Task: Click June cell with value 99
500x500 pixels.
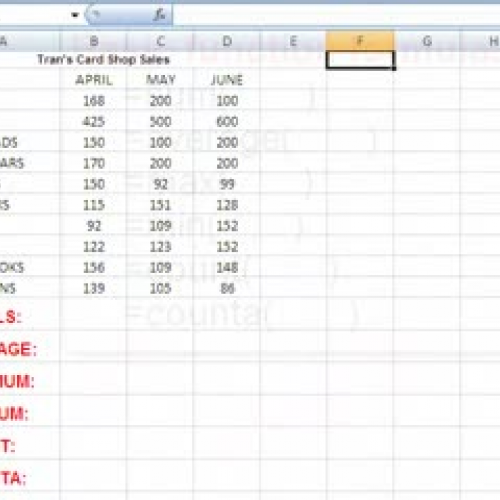Action: click(227, 184)
